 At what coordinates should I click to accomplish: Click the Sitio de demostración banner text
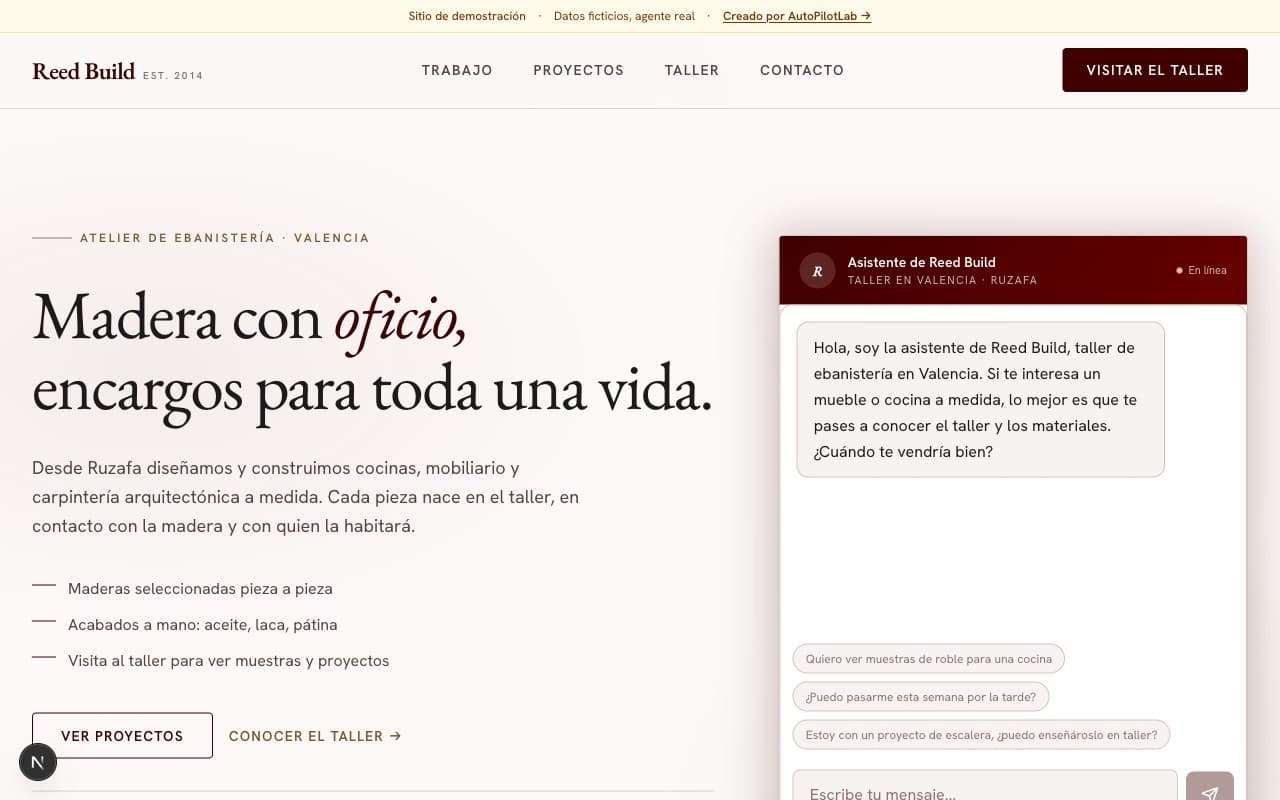(x=467, y=16)
